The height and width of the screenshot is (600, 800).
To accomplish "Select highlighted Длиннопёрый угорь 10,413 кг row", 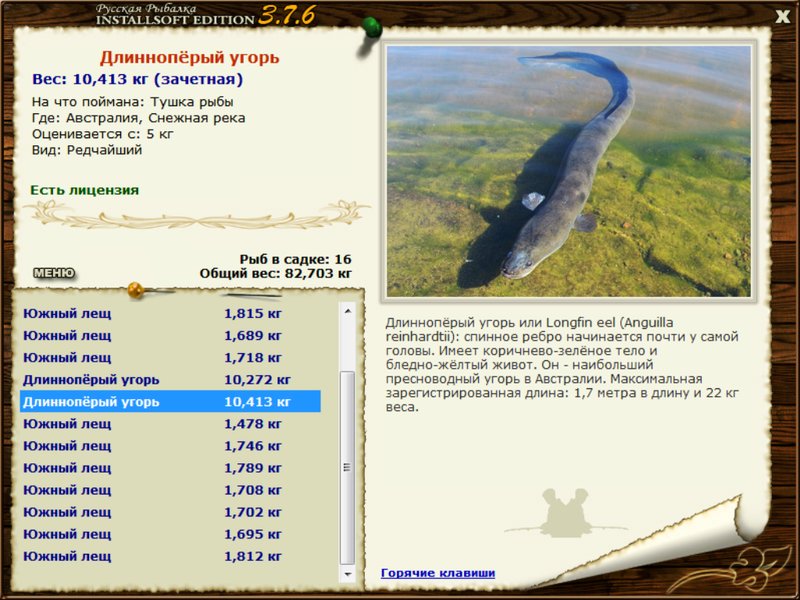I will pos(170,402).
